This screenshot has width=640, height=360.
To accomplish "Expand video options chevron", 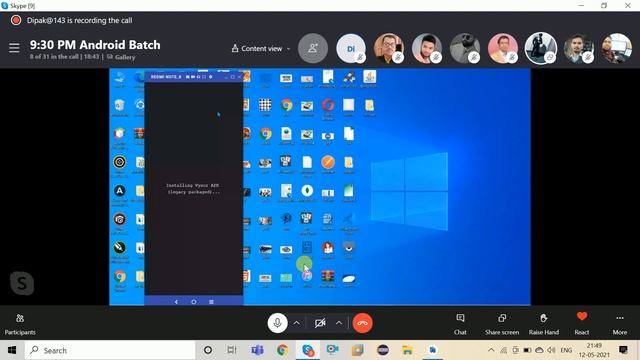I will point(339,323).
